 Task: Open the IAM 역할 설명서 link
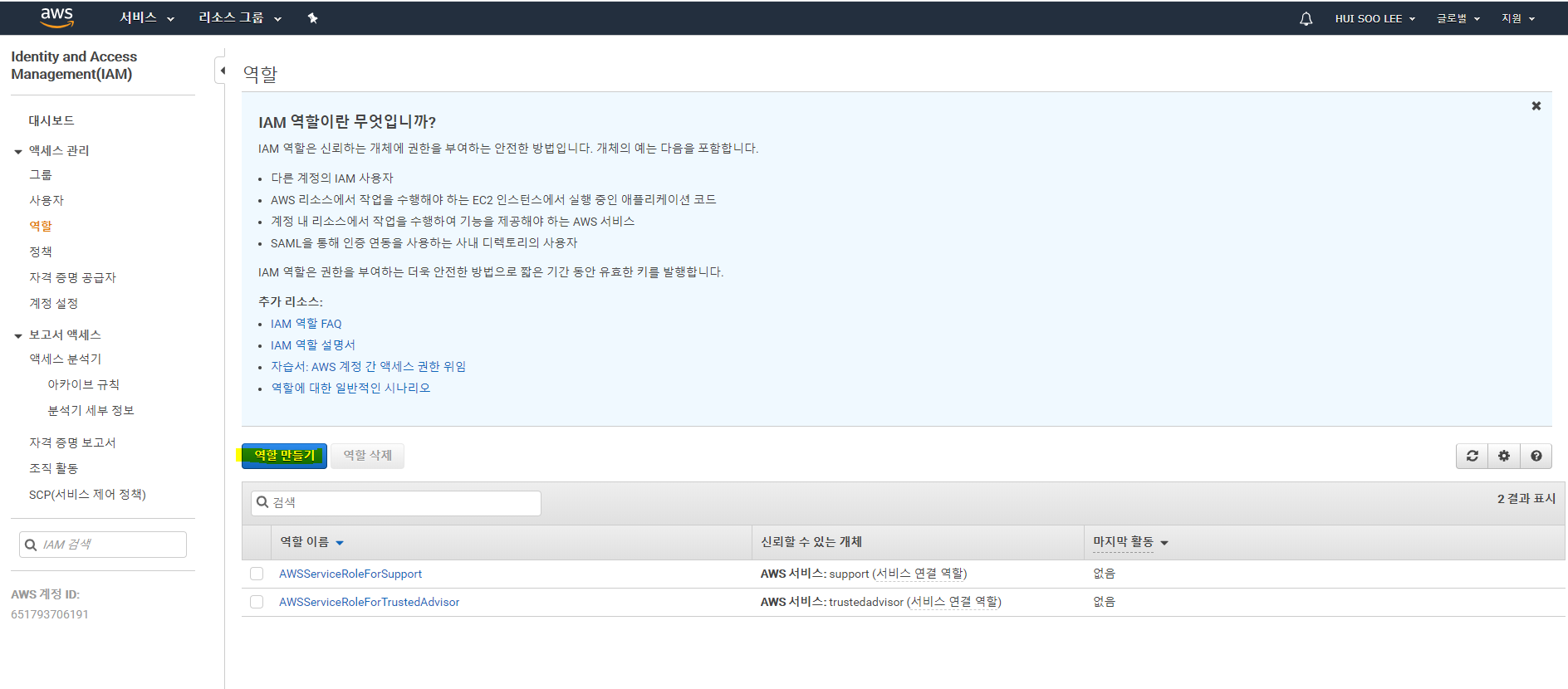(313, 345)
